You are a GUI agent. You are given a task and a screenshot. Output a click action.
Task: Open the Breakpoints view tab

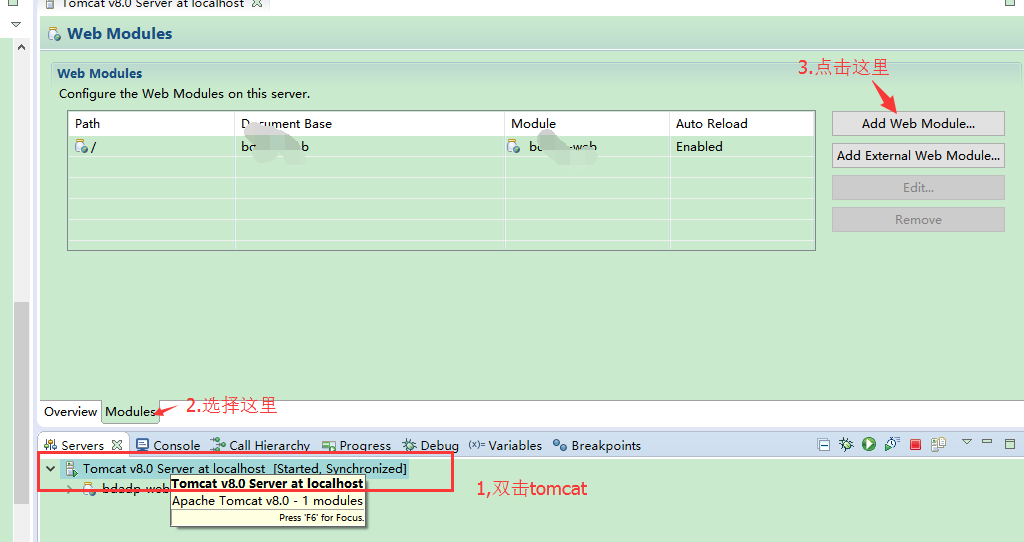(597, 445)
